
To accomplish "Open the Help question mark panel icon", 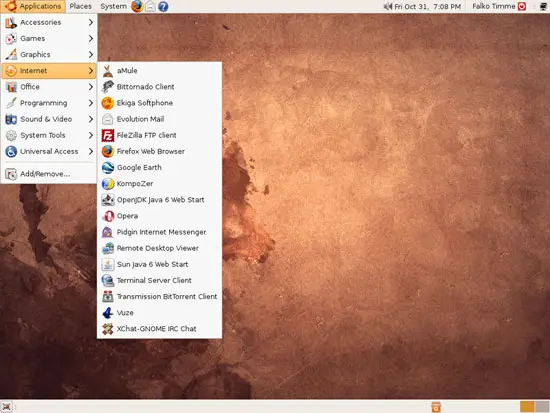I will (x=163, y=6).
